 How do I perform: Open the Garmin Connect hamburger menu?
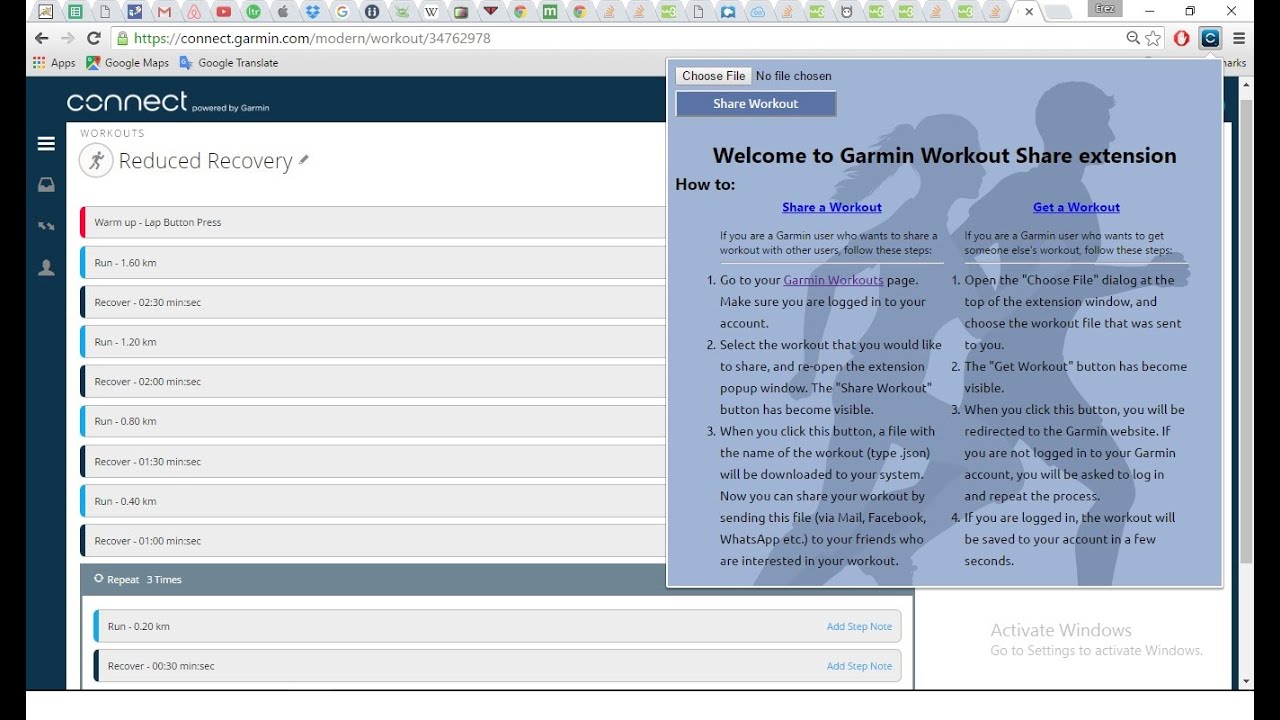pos(46,144)
